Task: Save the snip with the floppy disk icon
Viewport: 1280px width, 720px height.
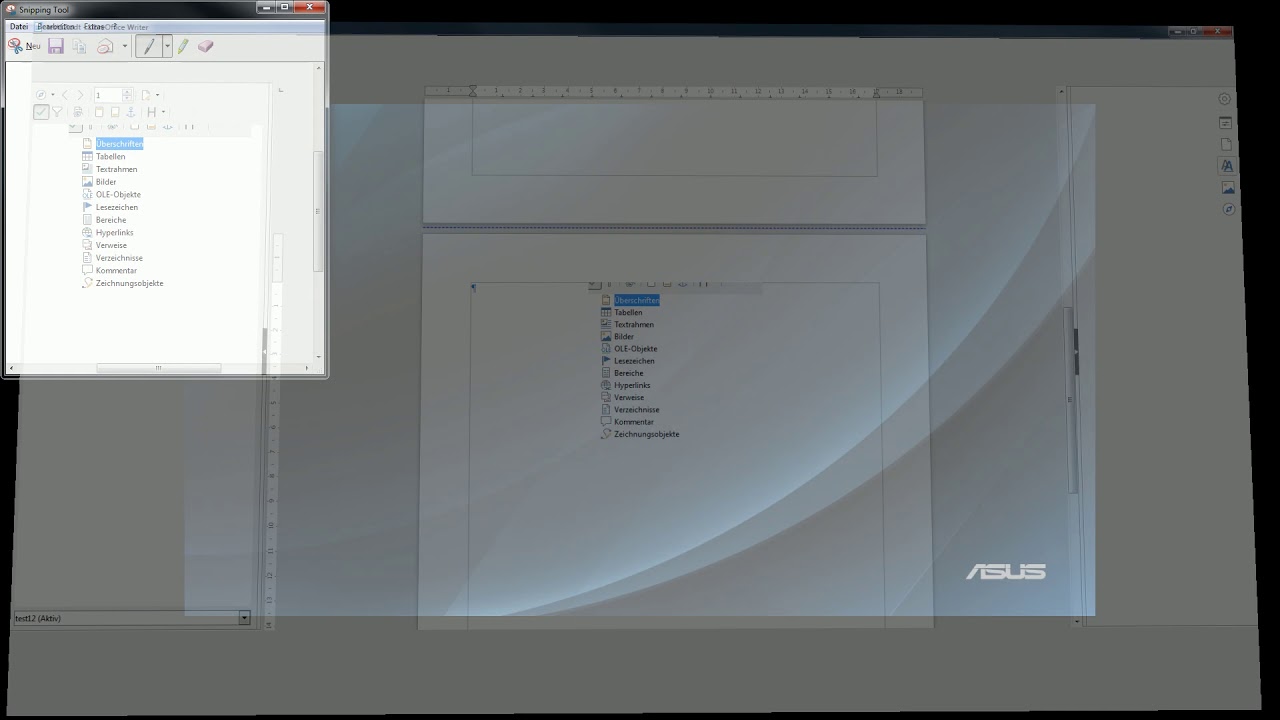Action: (56, 46)
